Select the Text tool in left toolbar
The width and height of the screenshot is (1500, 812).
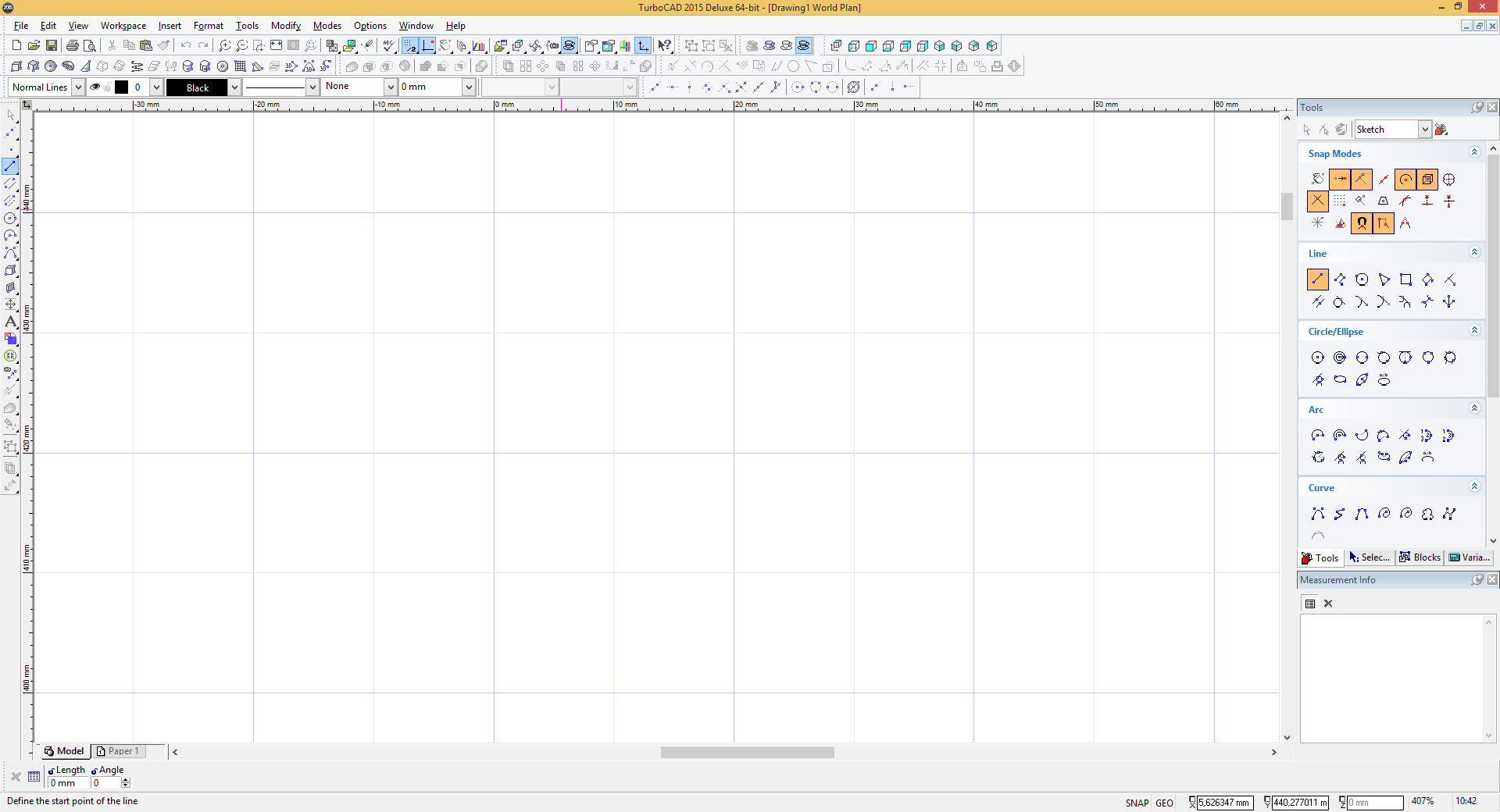[11, 322]
